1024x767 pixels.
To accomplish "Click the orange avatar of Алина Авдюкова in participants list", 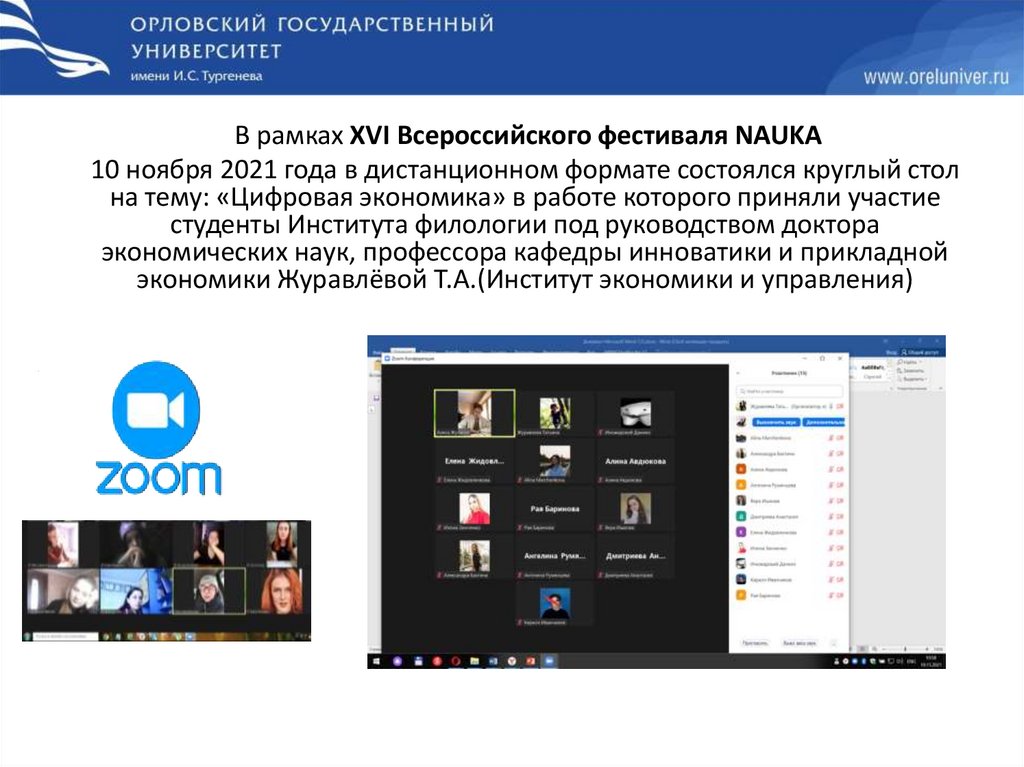I will (741, 469).
